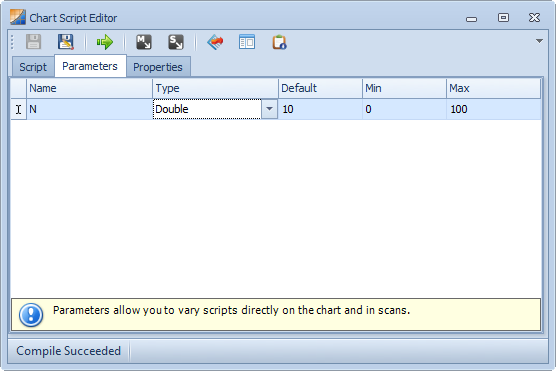Click the blue diamond with red arrow icon
Screen dimensions: 556x371
point(215,42)
